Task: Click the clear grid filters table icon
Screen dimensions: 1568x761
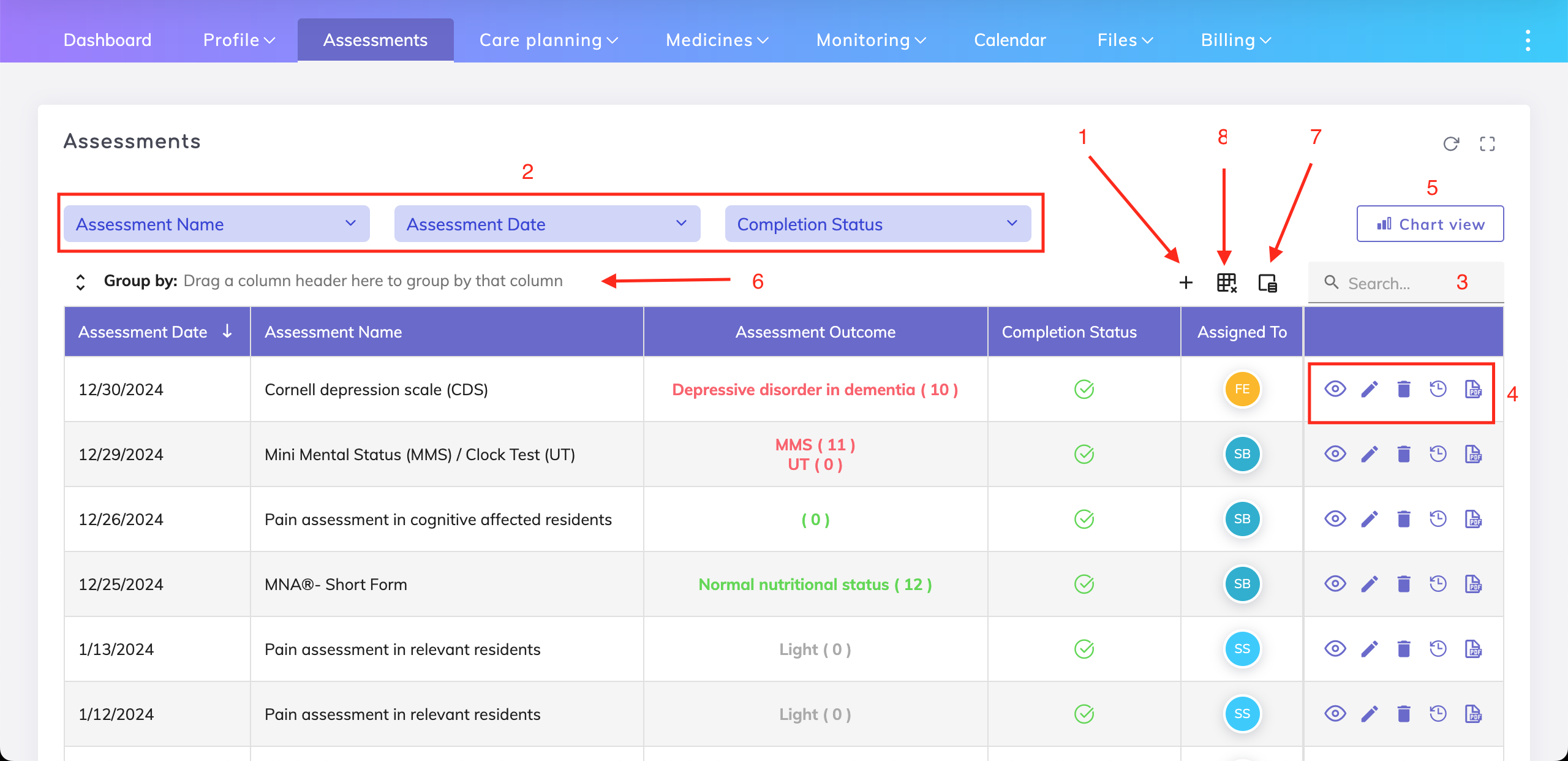Action: tap(1226, 282)
